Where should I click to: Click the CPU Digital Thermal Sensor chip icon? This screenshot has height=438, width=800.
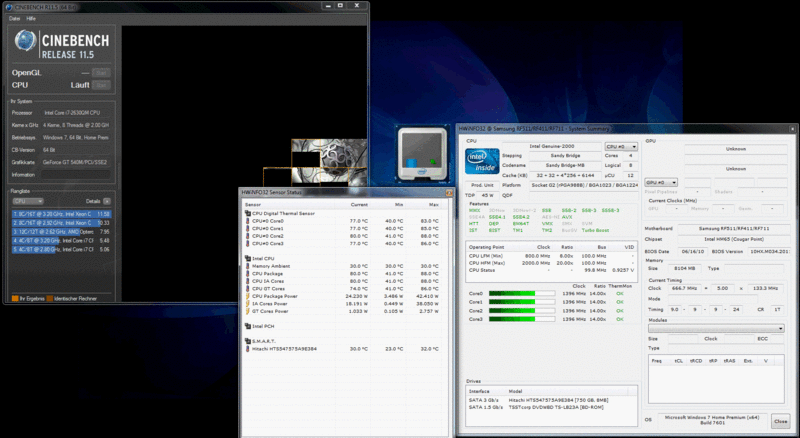(248, 213)
